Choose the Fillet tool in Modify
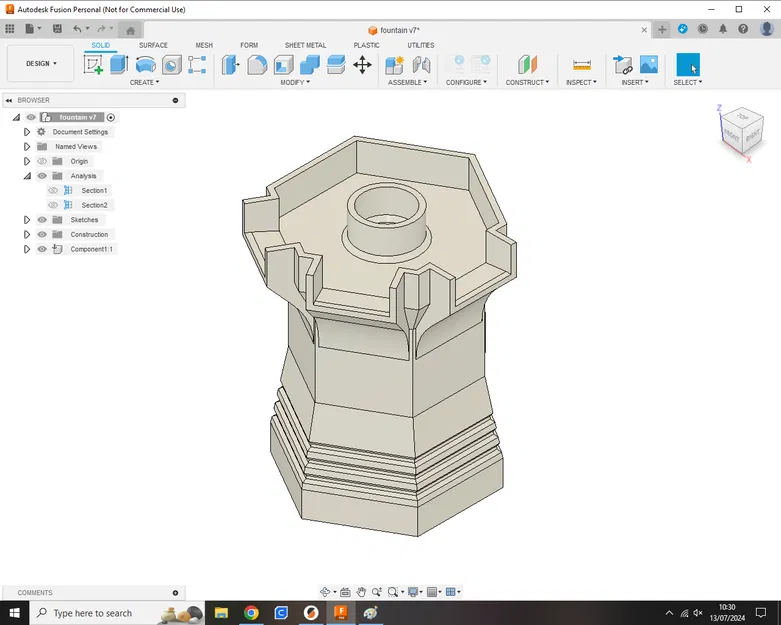 257,65
